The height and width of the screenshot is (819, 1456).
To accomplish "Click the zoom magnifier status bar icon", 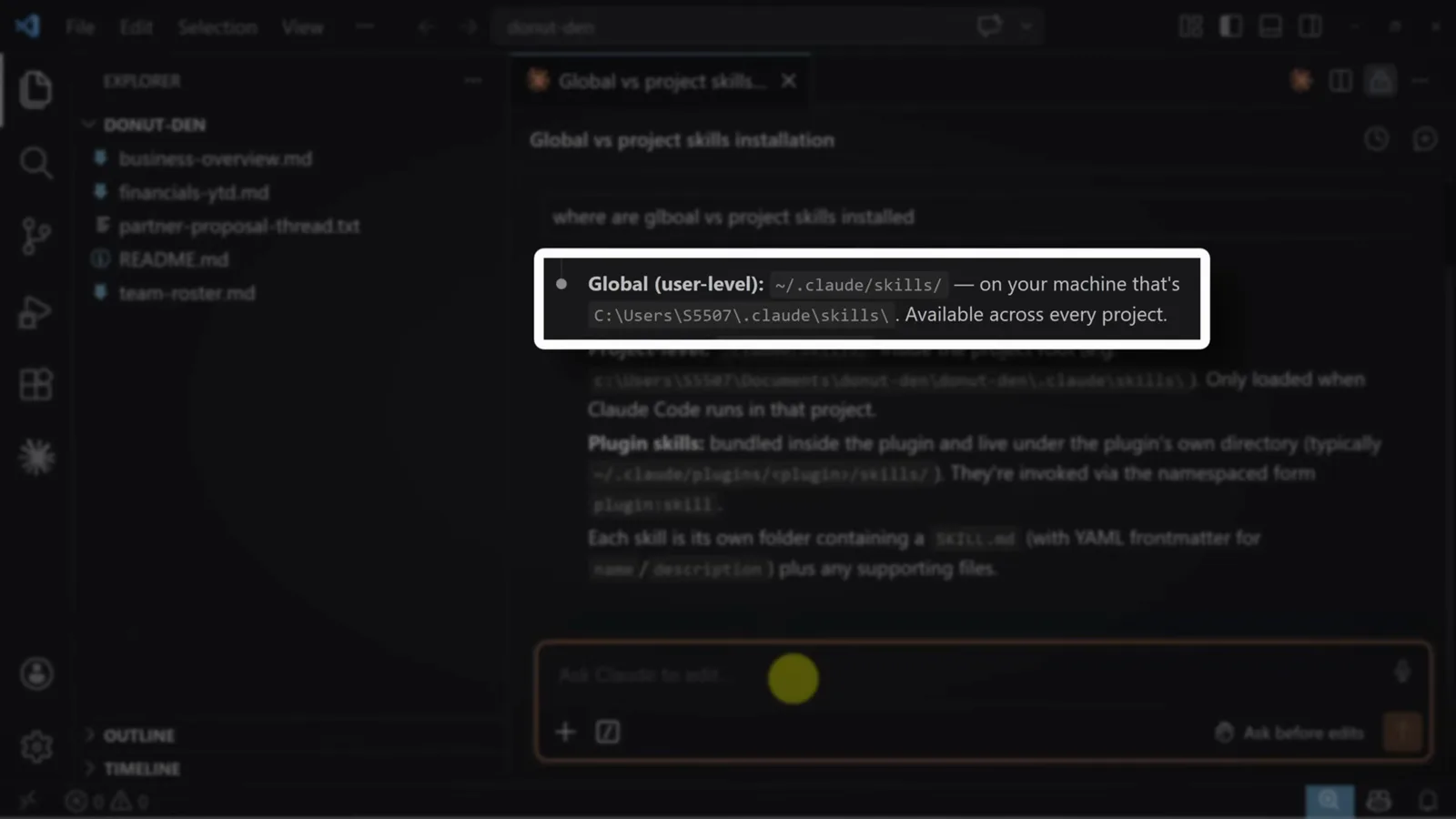I will [1330, 801].
